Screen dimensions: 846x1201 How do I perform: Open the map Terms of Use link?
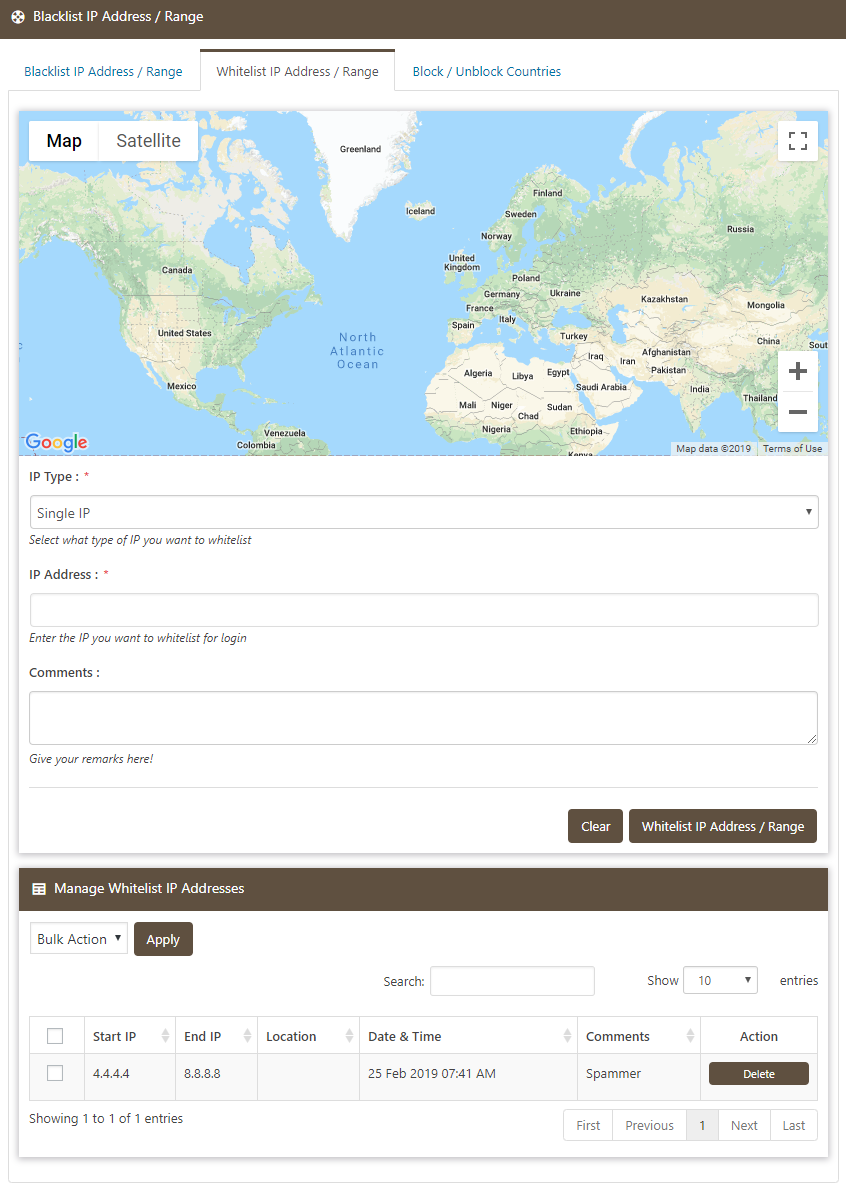coord(792,449)
